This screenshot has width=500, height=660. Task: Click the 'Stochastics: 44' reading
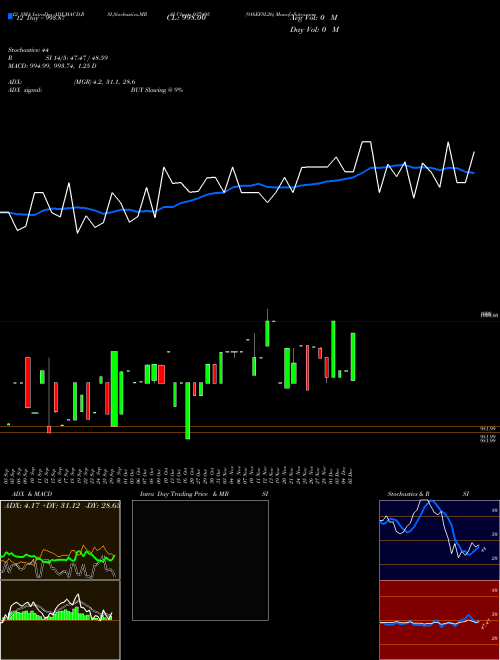(x=29, y=50)
